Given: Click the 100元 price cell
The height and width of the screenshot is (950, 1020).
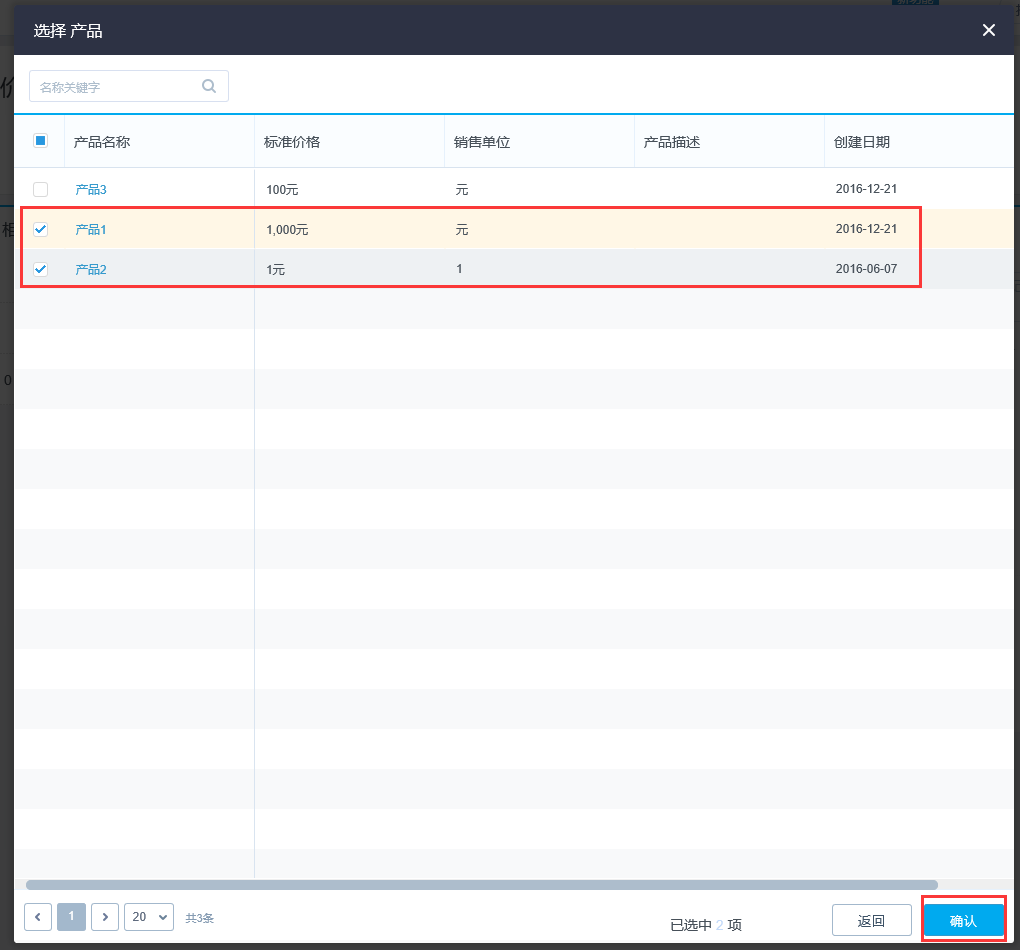Looking at the screenshot, I should coord(282,189).
